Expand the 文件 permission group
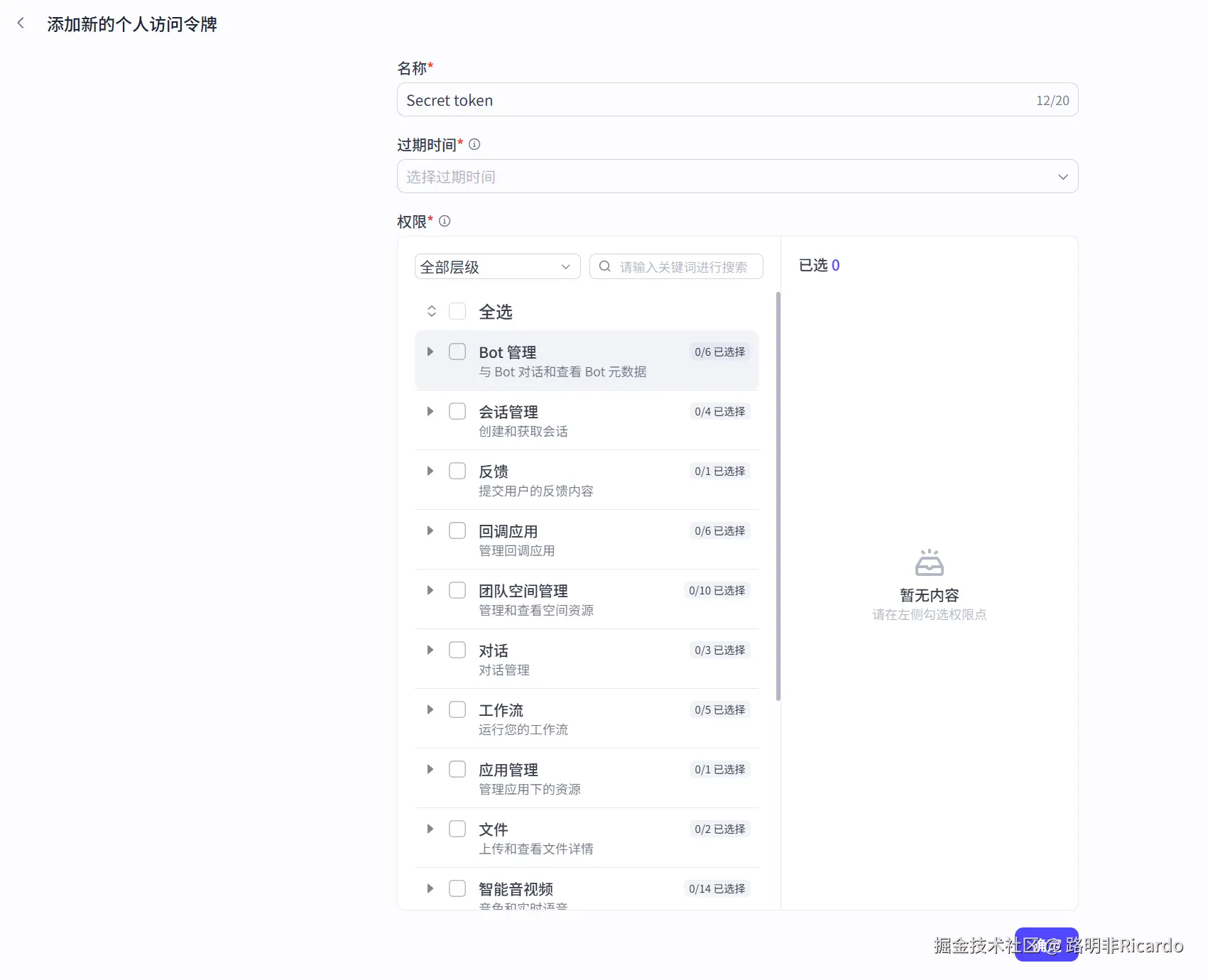1208x980 pixels. (430, 829)
